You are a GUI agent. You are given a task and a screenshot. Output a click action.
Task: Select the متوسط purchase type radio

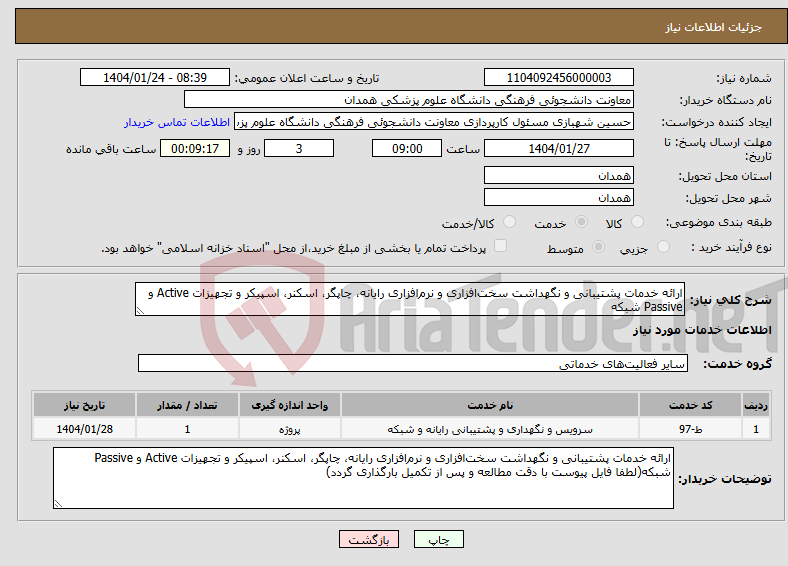[x=598, y=246]
